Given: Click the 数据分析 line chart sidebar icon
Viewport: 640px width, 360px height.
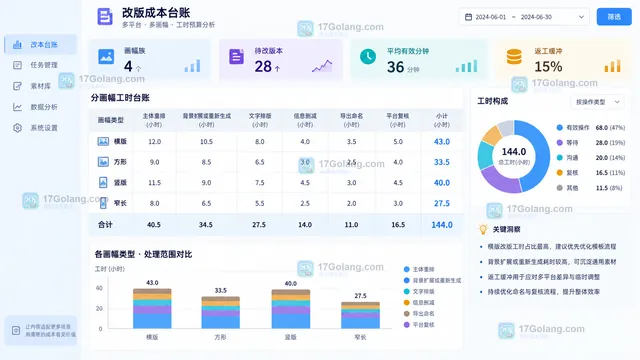Looking at the screenshot, I should 17,107.
